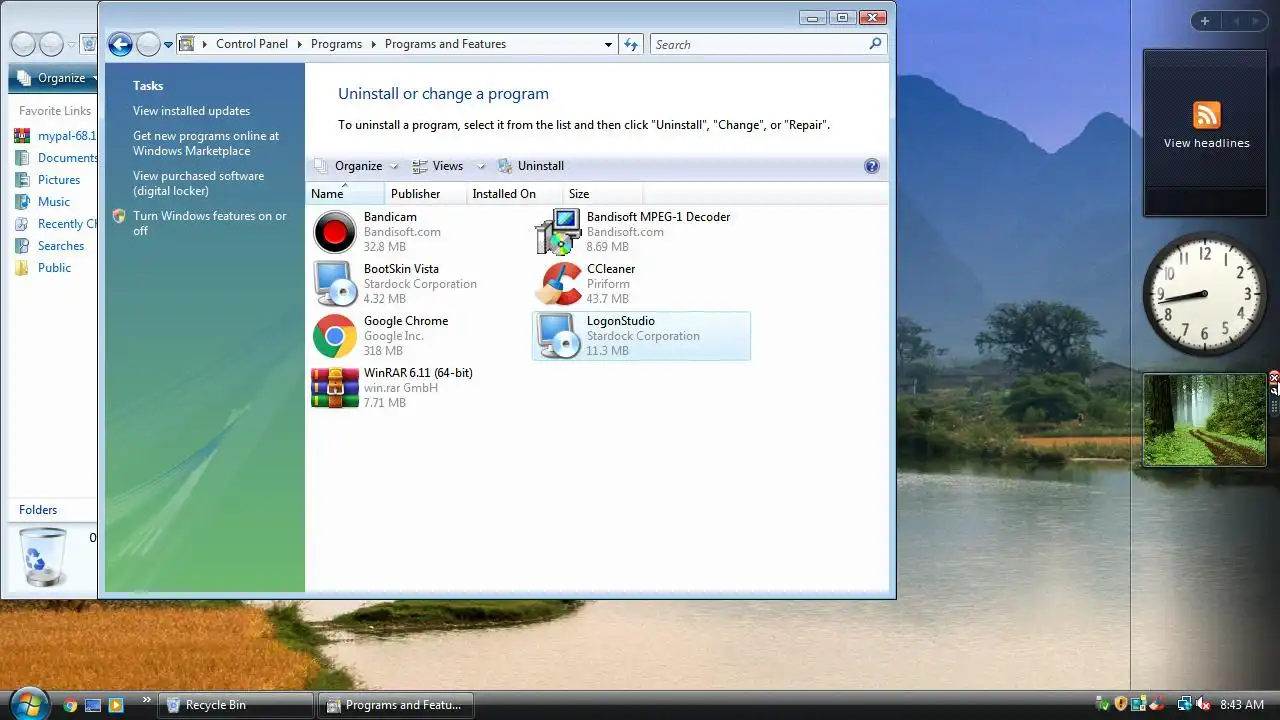Open Programs and Features help icon
Viewport: 1280px width, 720px height.
871,166
